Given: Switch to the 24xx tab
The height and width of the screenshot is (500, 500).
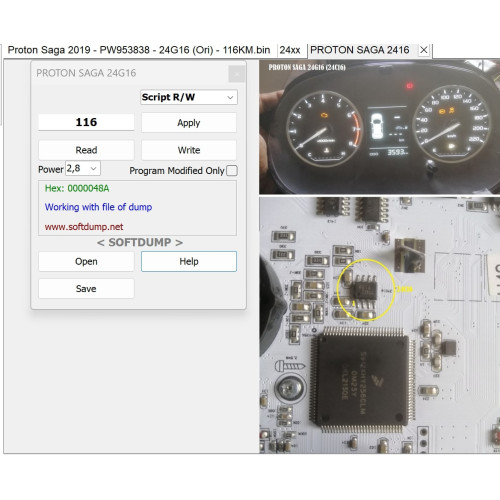Looking at the screenshot, I should coord(289,50).
